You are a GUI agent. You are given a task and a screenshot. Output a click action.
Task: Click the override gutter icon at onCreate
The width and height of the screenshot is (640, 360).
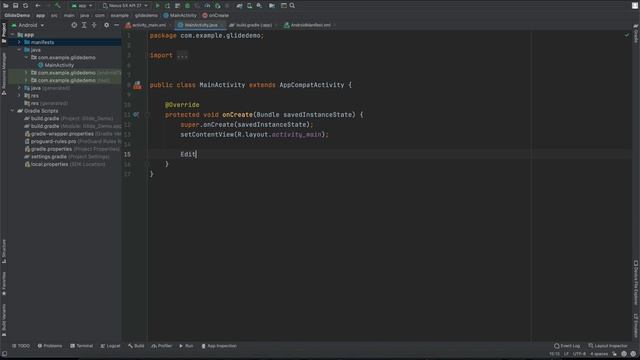coord(136,115)
